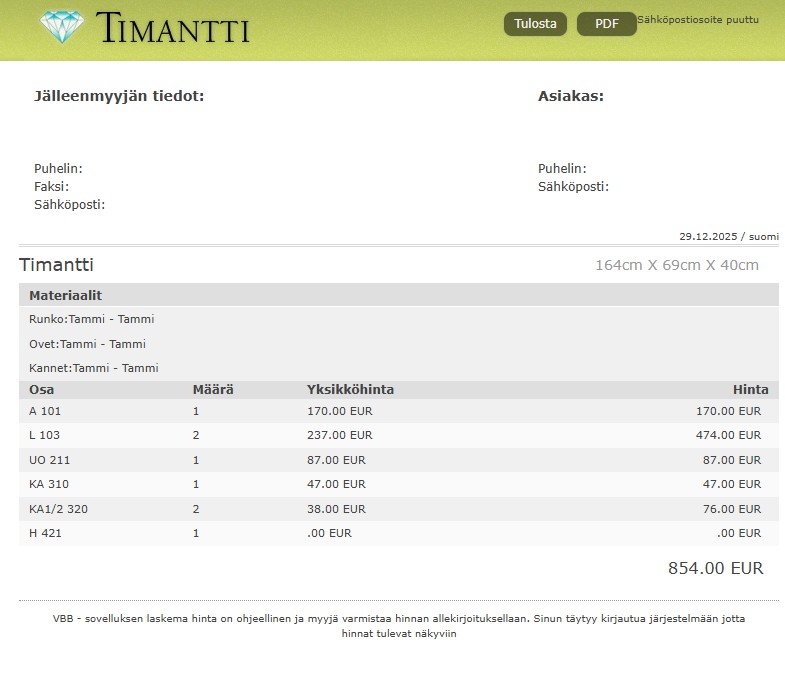Click the dimensions text 164cm X 69cm X 40cm
785x676 pixels.
676,265
